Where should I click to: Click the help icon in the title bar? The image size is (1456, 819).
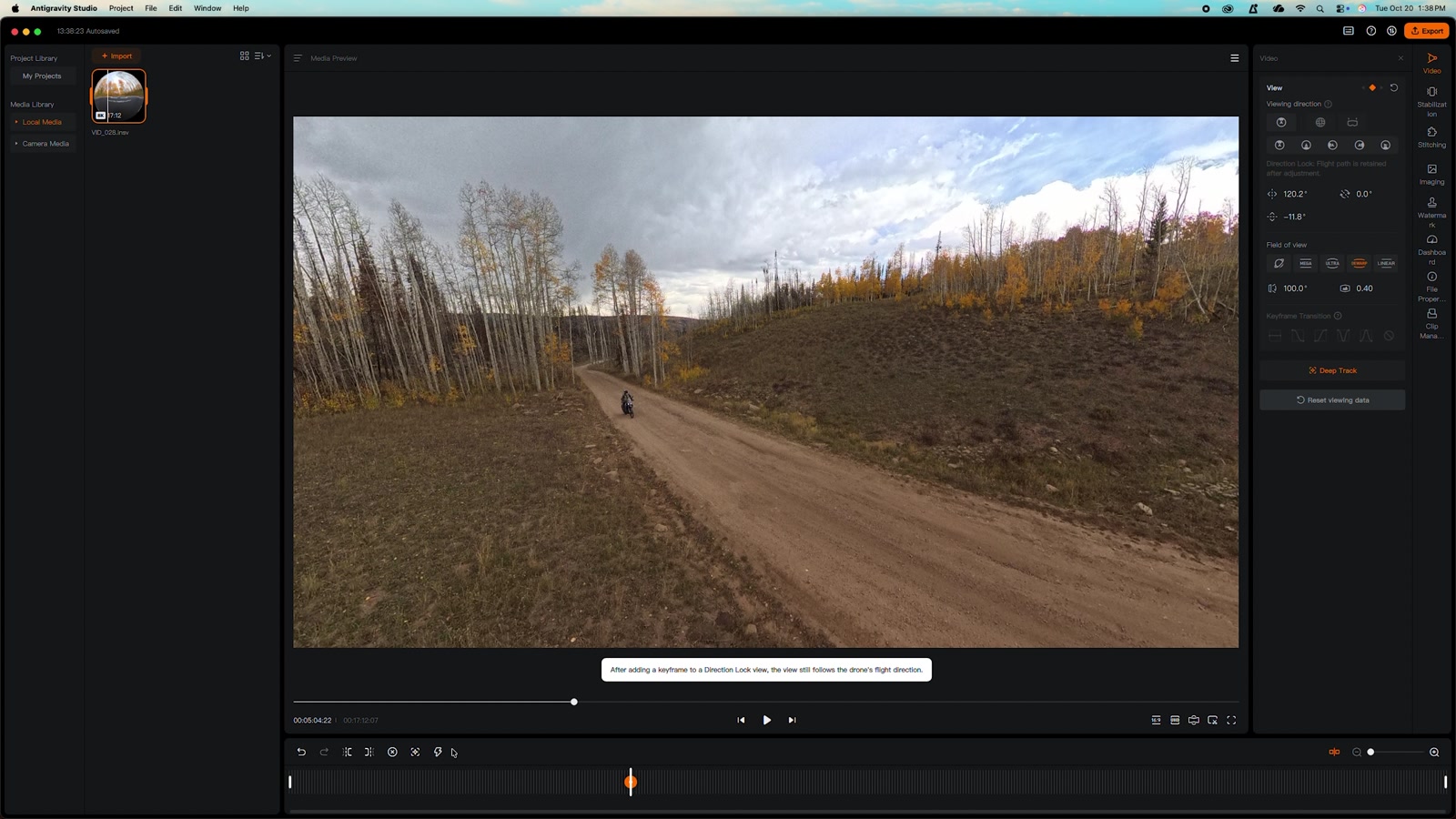tap(1370, 31)
